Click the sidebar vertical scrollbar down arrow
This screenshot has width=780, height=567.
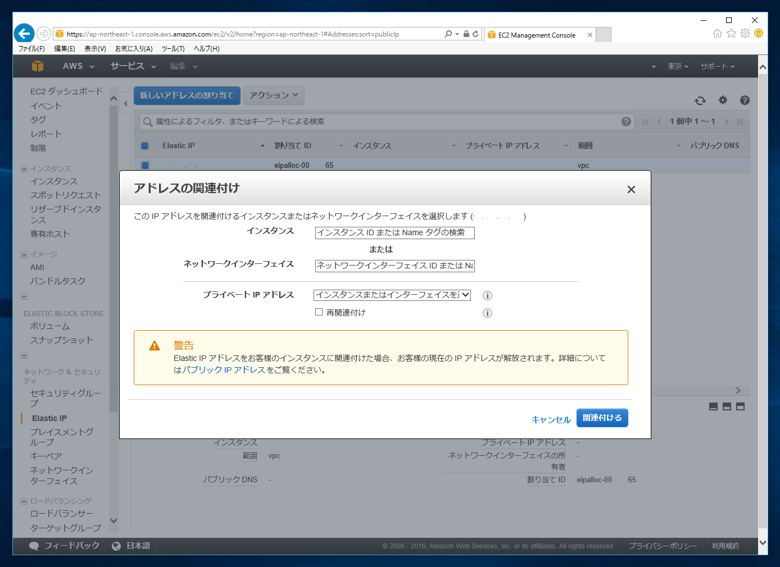click(114, 520)
